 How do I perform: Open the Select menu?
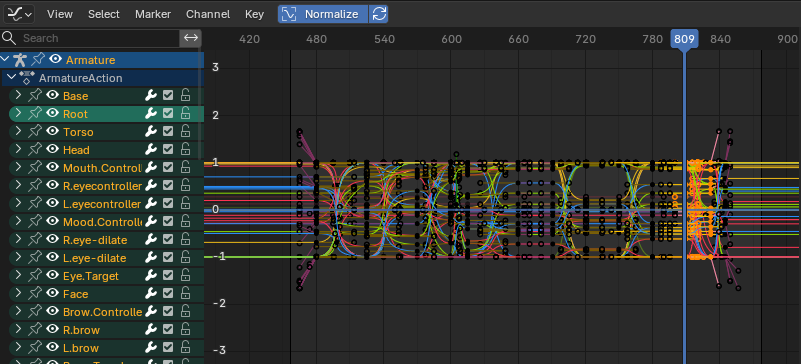[104, 14]
